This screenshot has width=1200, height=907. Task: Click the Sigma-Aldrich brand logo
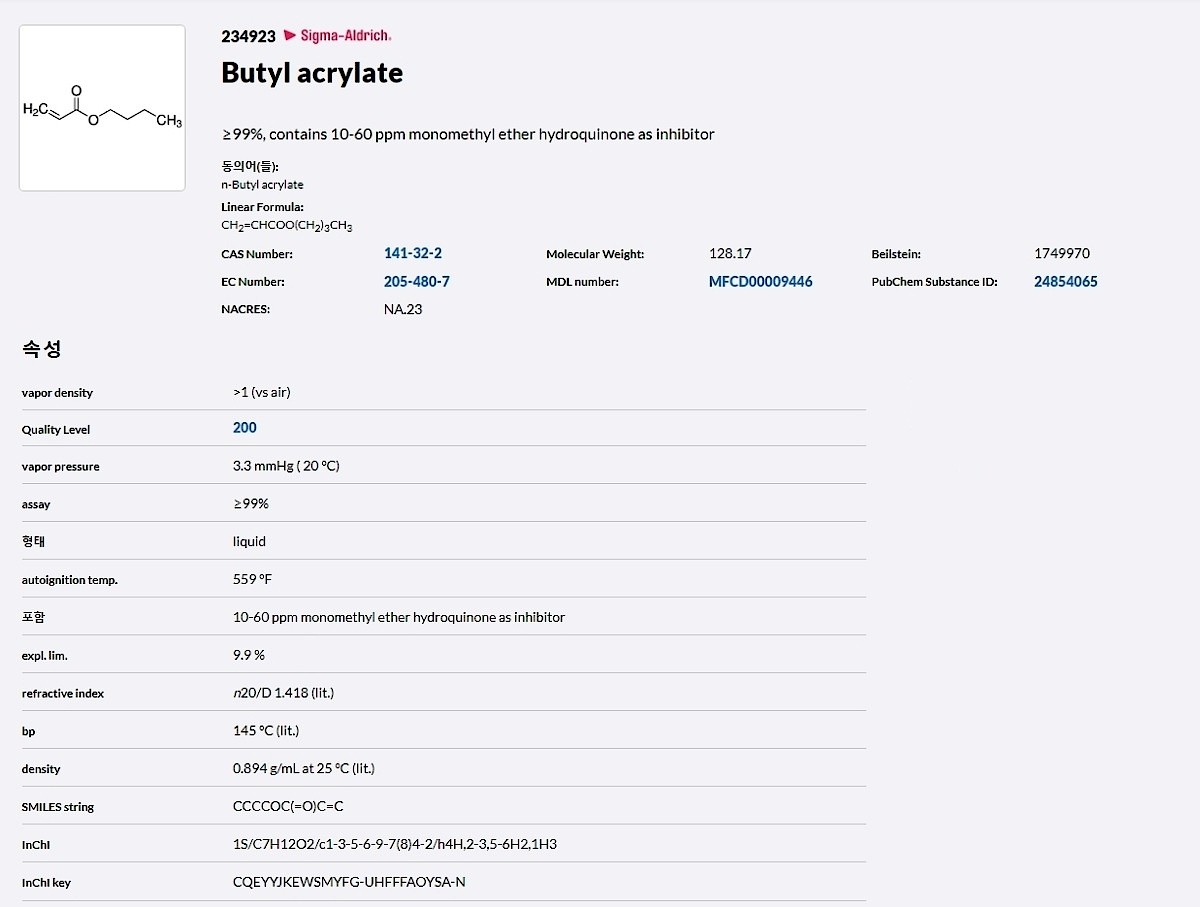(338, 36)
